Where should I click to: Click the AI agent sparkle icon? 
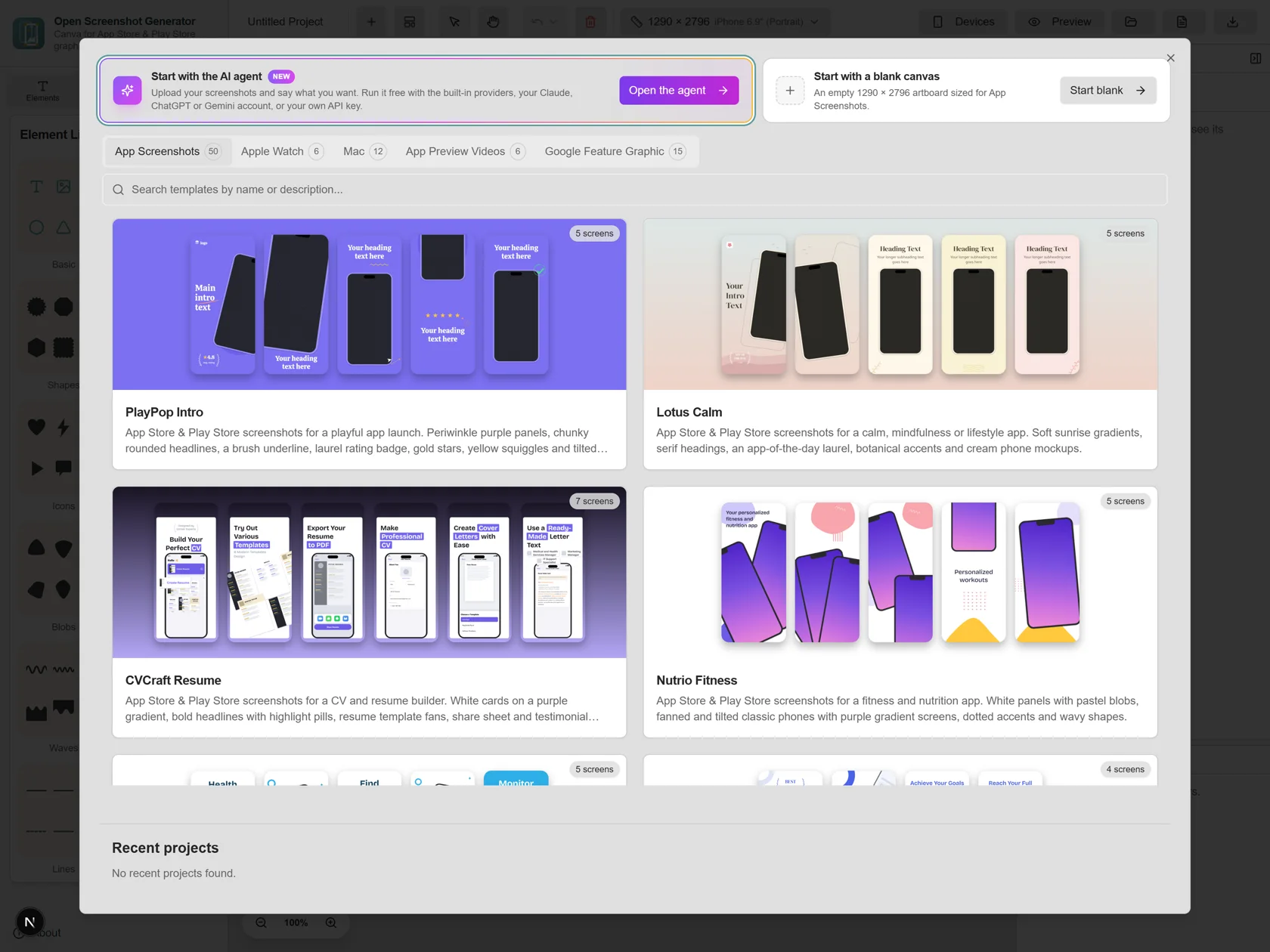(127, 91)
